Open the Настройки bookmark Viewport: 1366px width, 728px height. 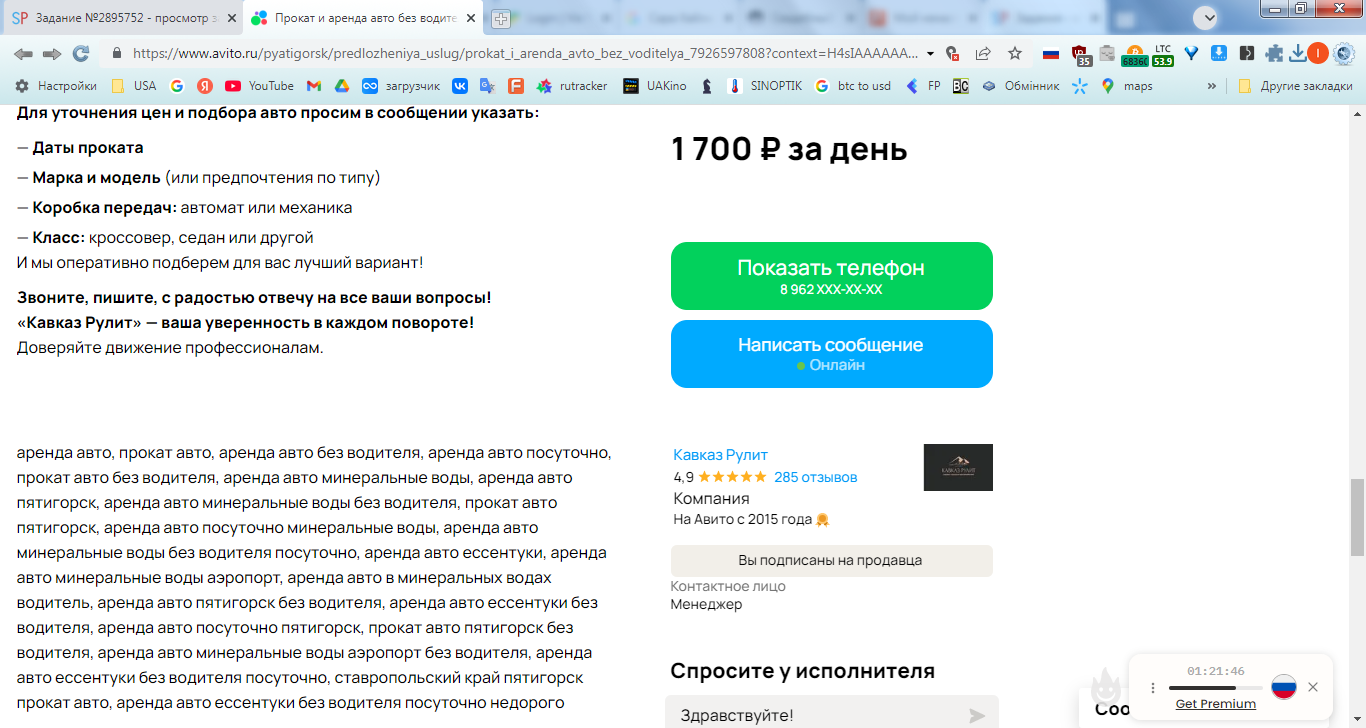(55, 86)
